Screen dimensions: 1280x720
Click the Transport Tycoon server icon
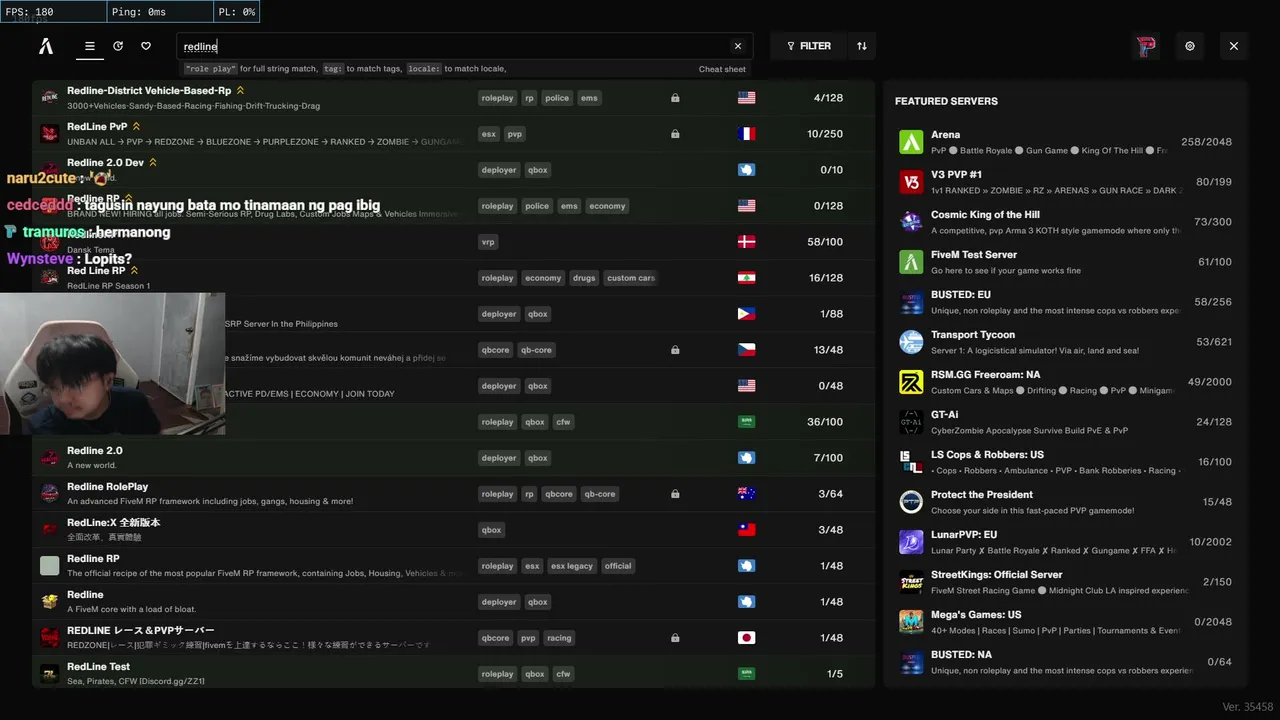pos(911,342)
